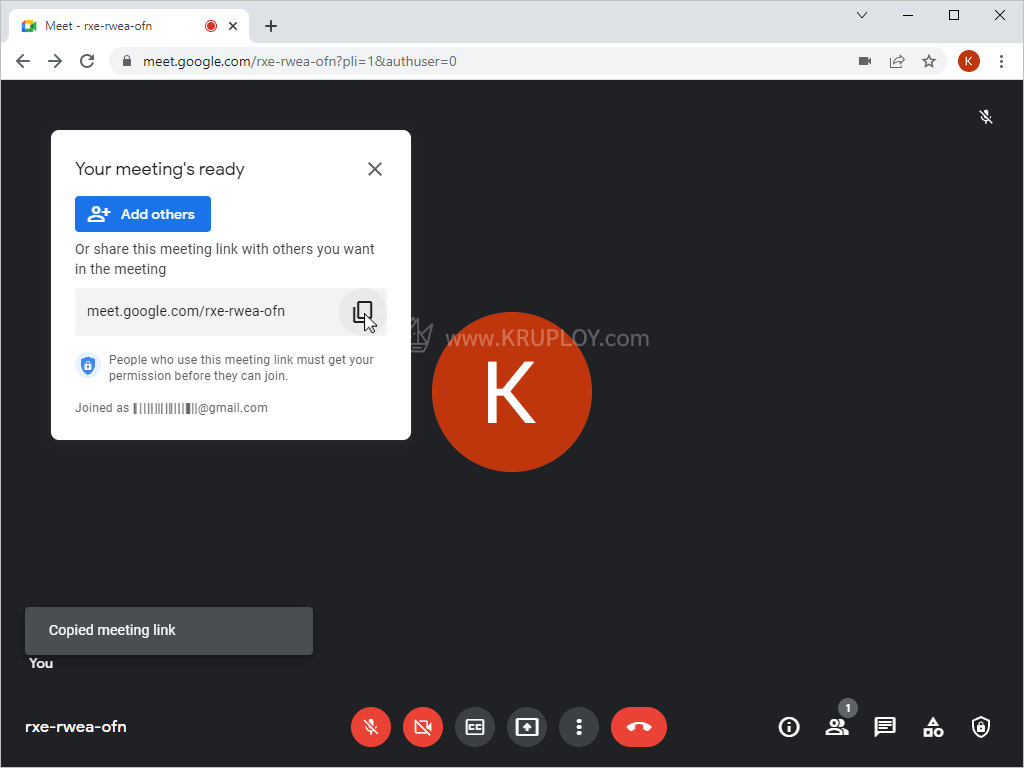This screenshot has width=1024, height=768.
Task: Open the Chrome three-dot menu
Action: point(1001,61)
